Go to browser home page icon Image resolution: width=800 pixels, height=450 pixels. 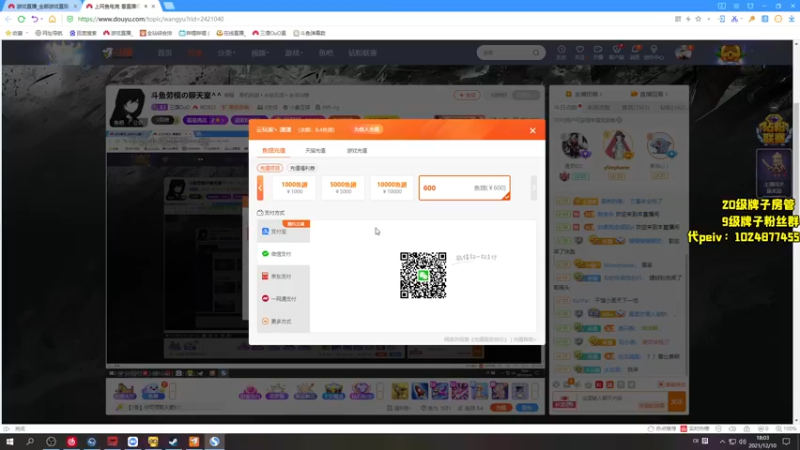pyautogui.click(x=52, y=19)
